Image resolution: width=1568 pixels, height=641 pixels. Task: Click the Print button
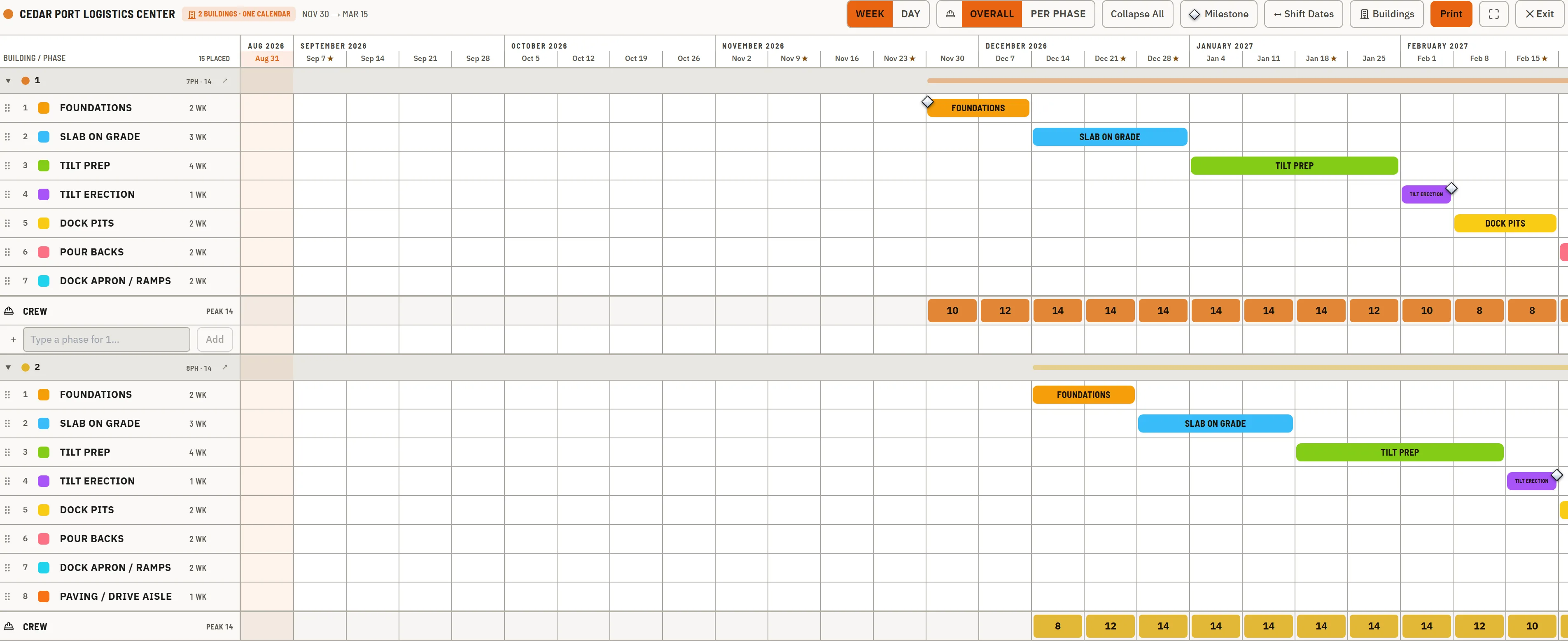pos(1451,14)
